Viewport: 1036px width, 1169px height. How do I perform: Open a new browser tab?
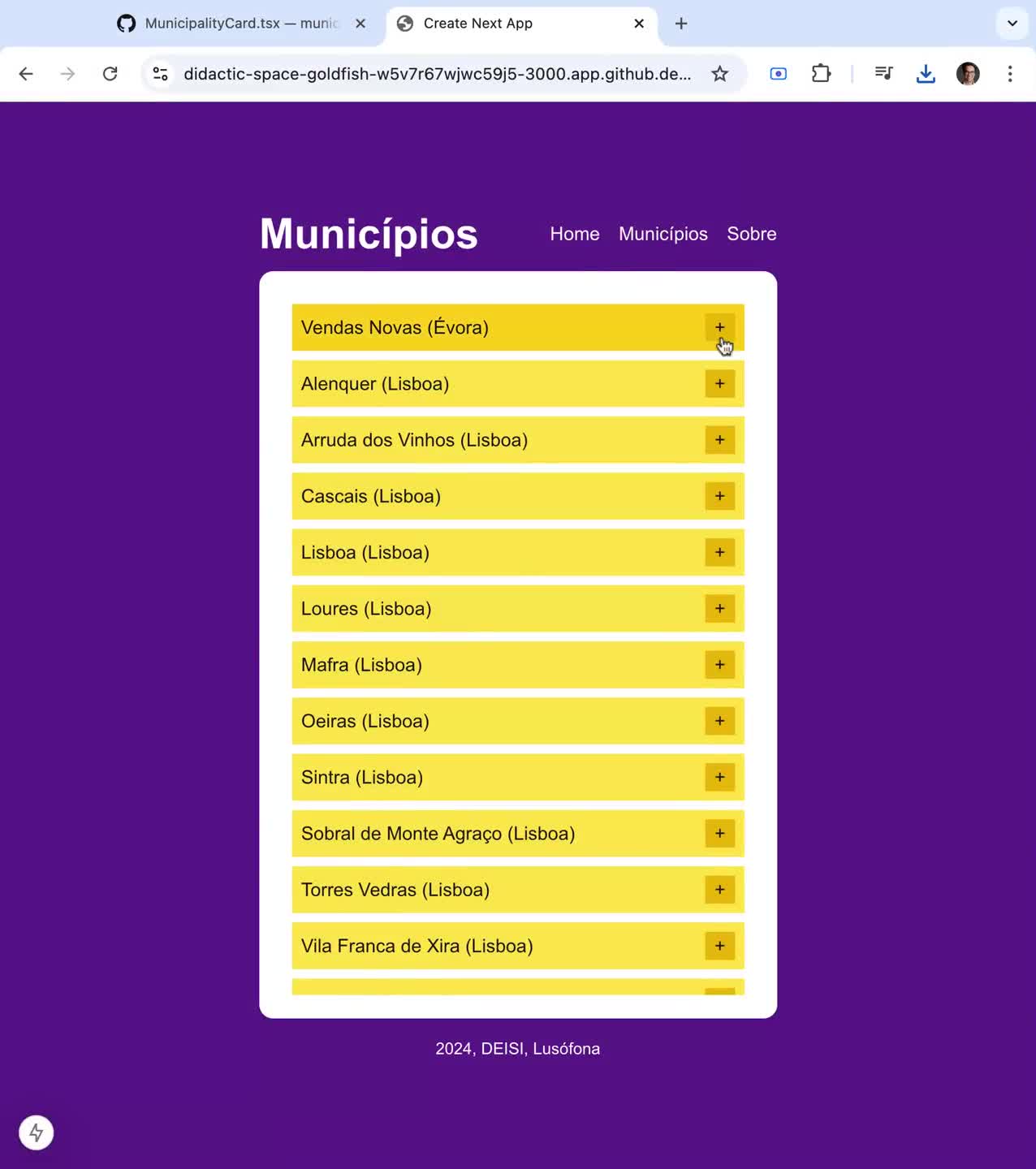point(681,24)
